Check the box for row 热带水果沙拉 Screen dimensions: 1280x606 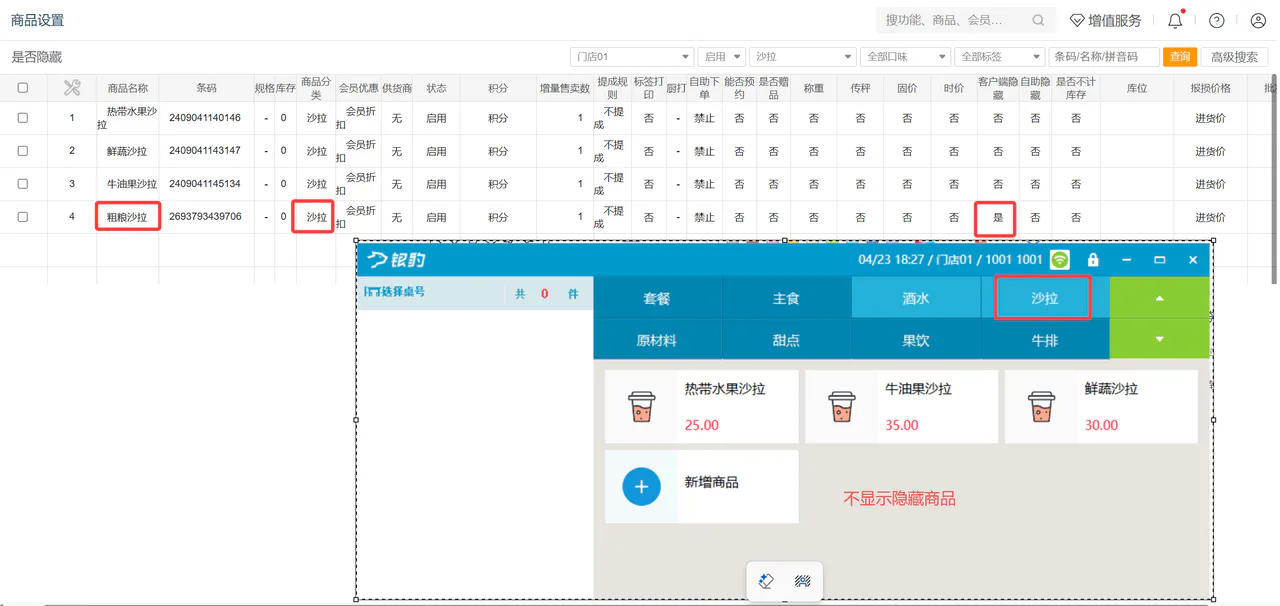[x=23, y=118]
